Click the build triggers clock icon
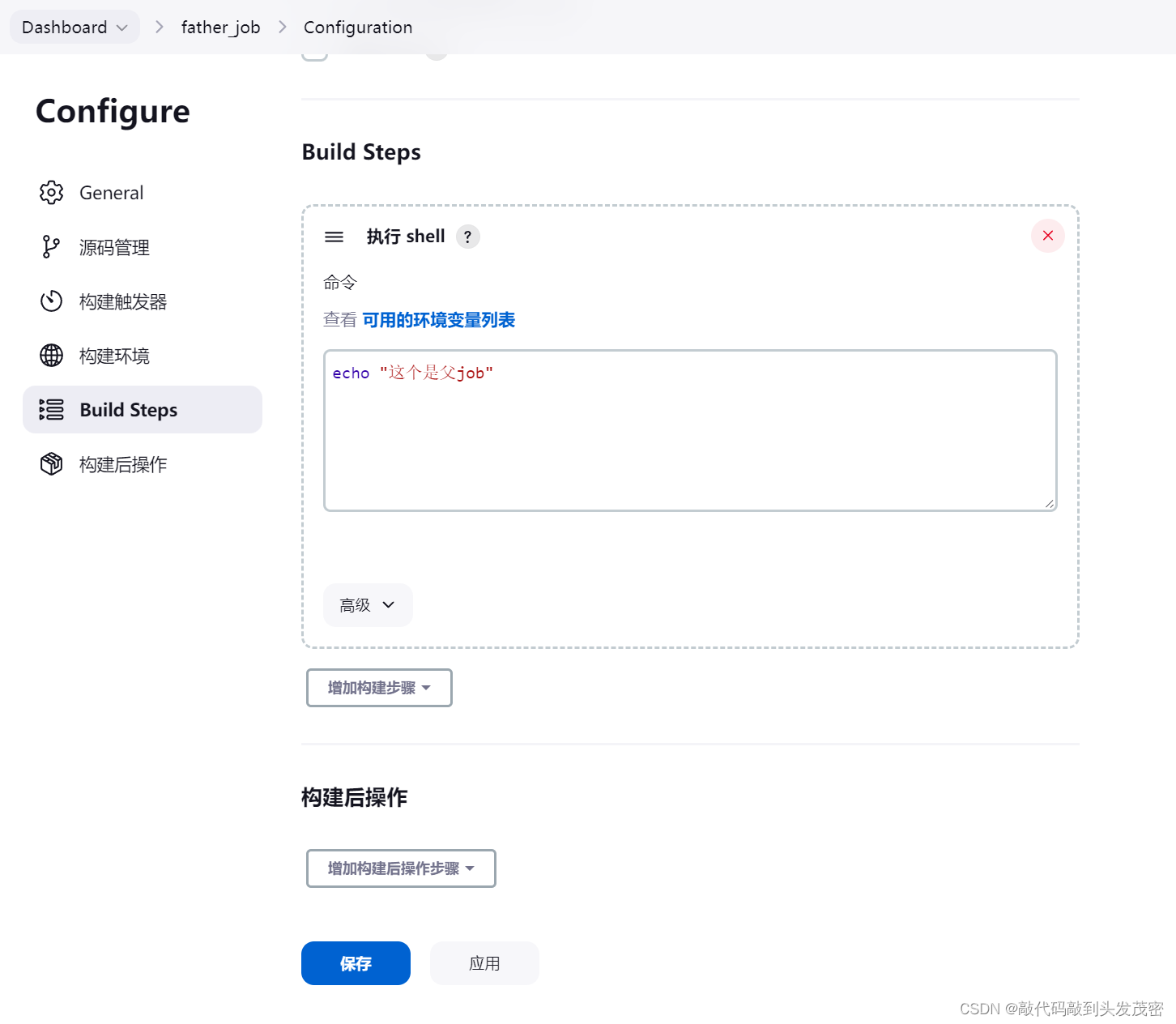 [x=51, y=301]
